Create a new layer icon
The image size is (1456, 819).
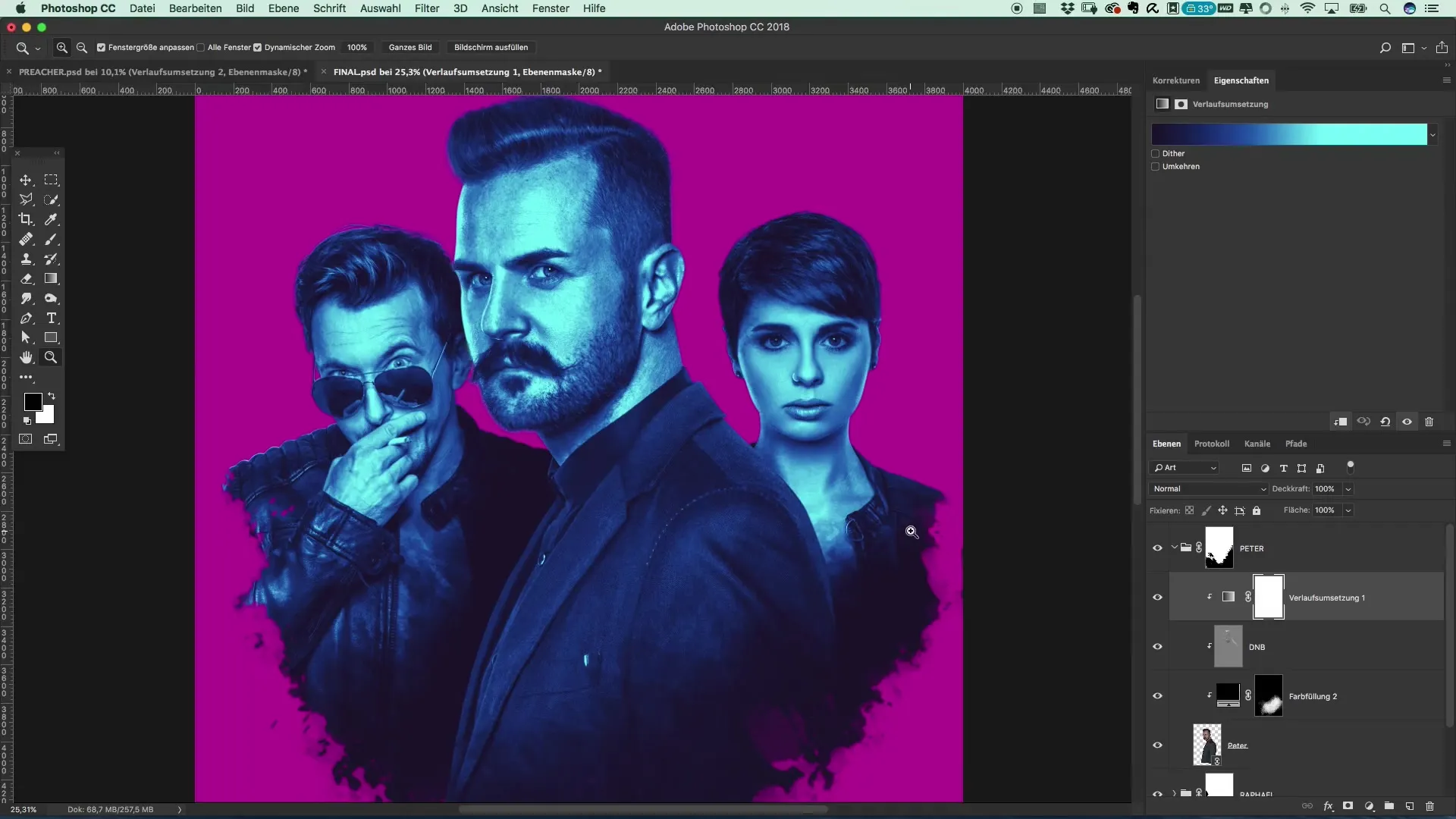pyautogui.click(x=1409, y=806)
